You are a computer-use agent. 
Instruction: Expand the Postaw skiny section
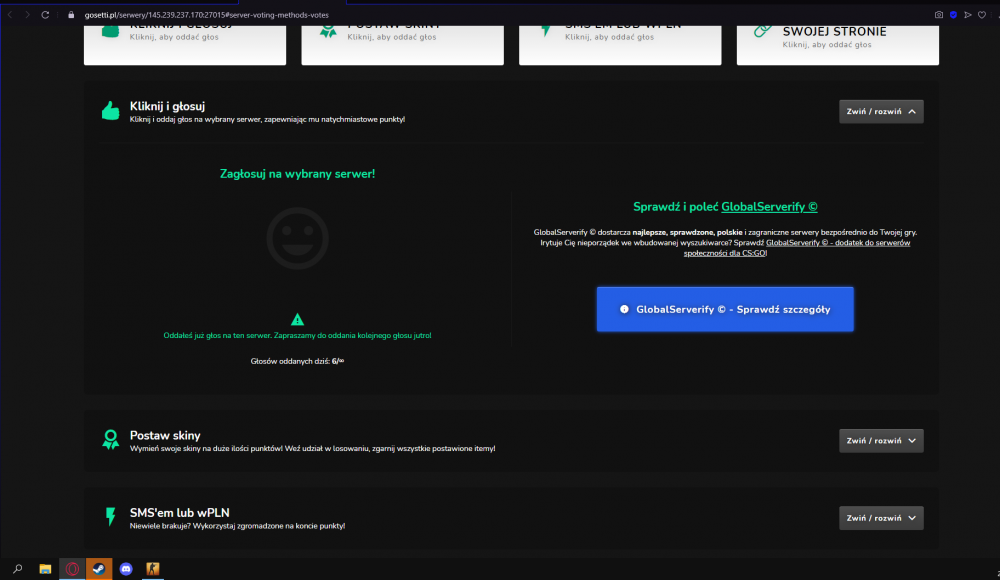pyautogui.click(x=881, y=440)
